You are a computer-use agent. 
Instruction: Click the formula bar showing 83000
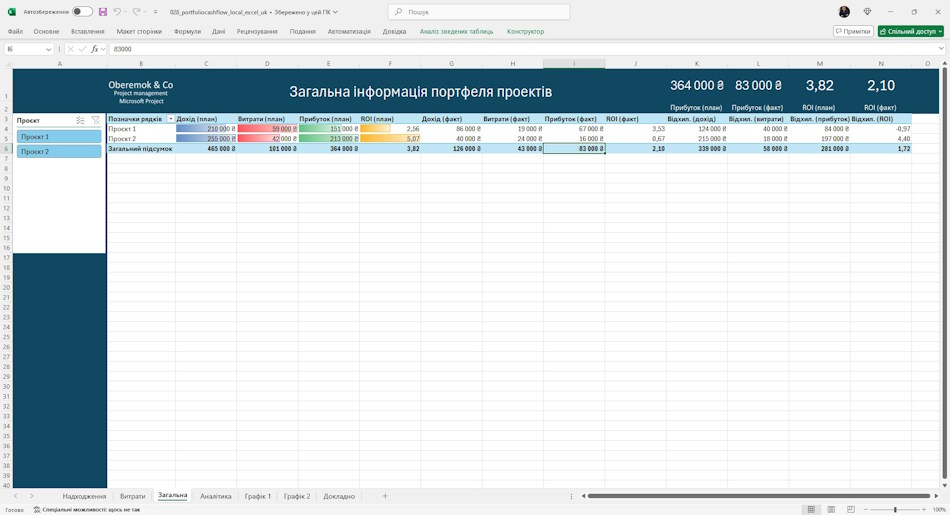pos(523,49)
